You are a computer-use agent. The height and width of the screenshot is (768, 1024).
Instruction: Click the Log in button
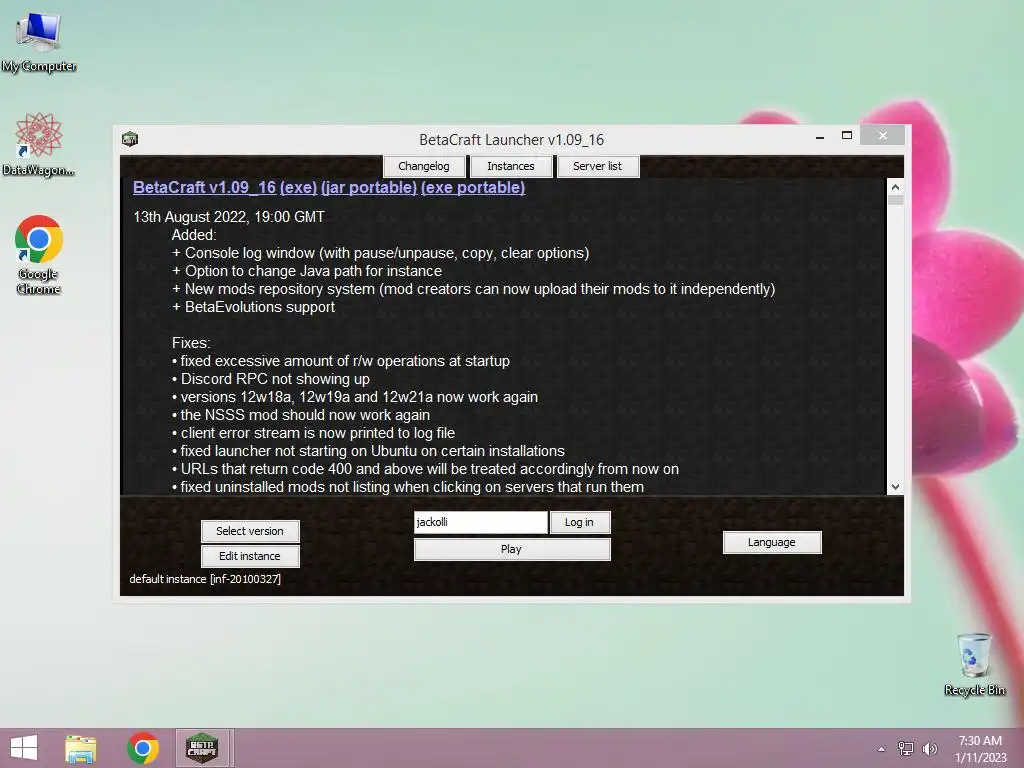tap(579, 522)
